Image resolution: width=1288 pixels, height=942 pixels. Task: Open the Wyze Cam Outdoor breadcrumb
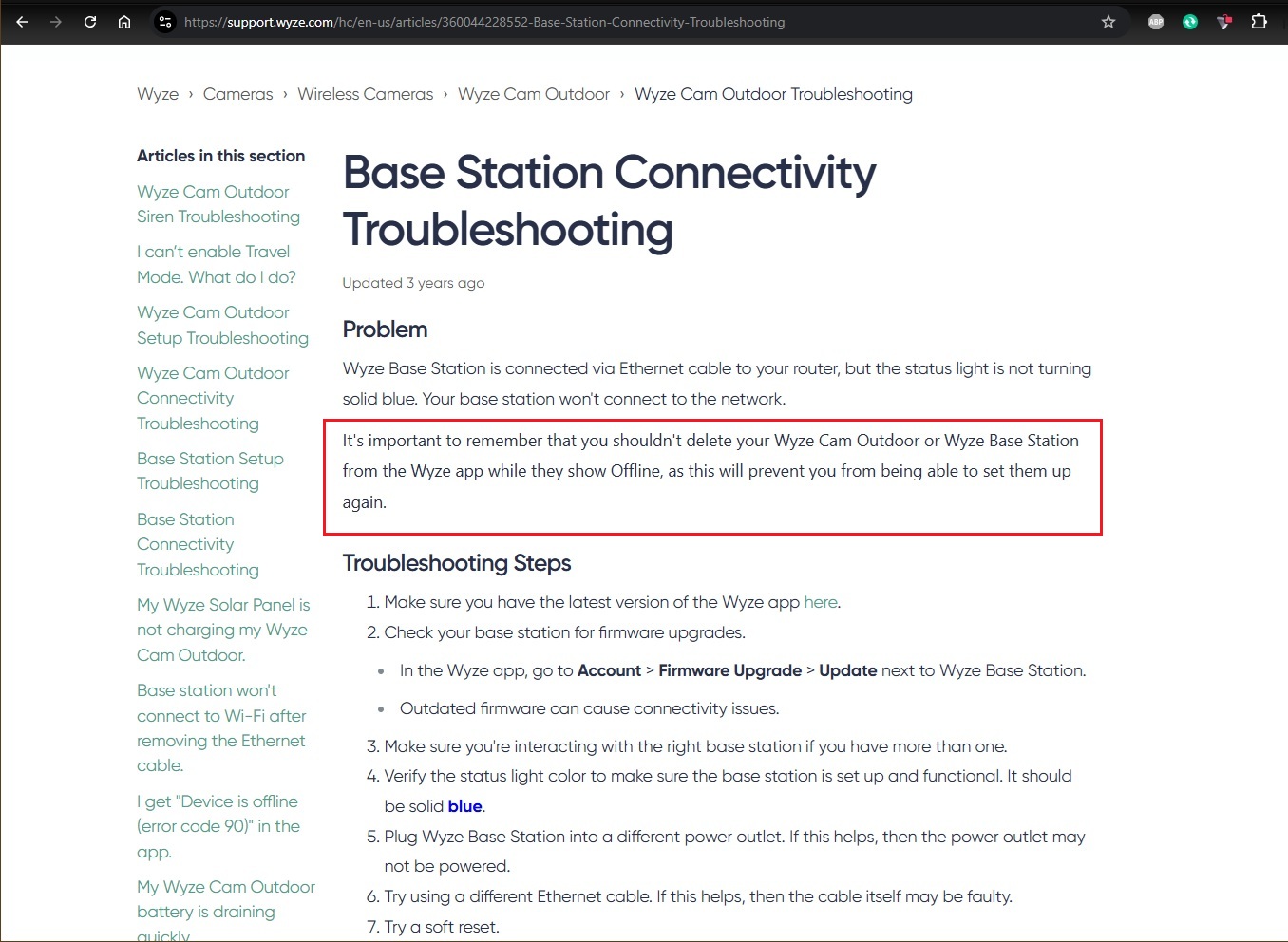(x=534, y=94)
